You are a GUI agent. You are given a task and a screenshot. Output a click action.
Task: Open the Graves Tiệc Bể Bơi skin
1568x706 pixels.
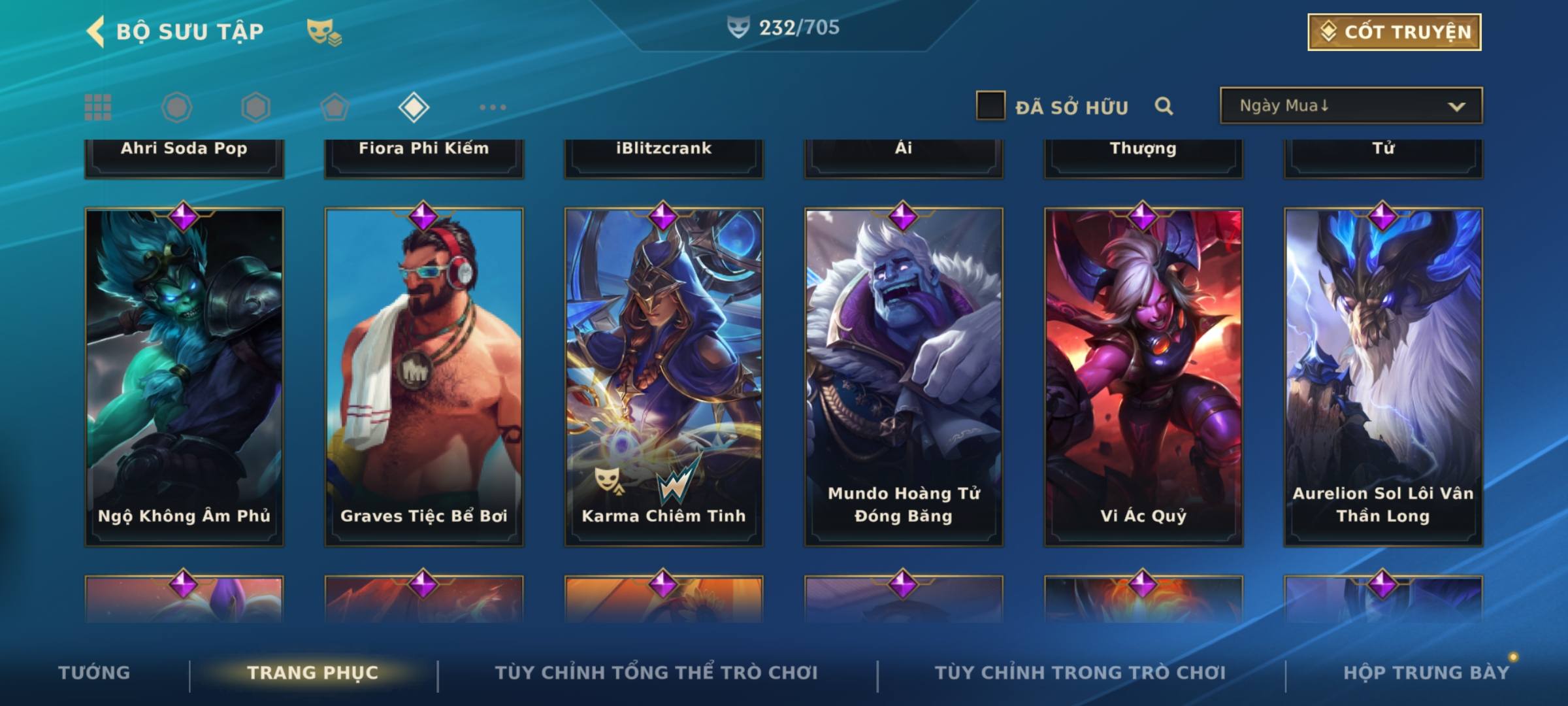(x=424, y=377)
